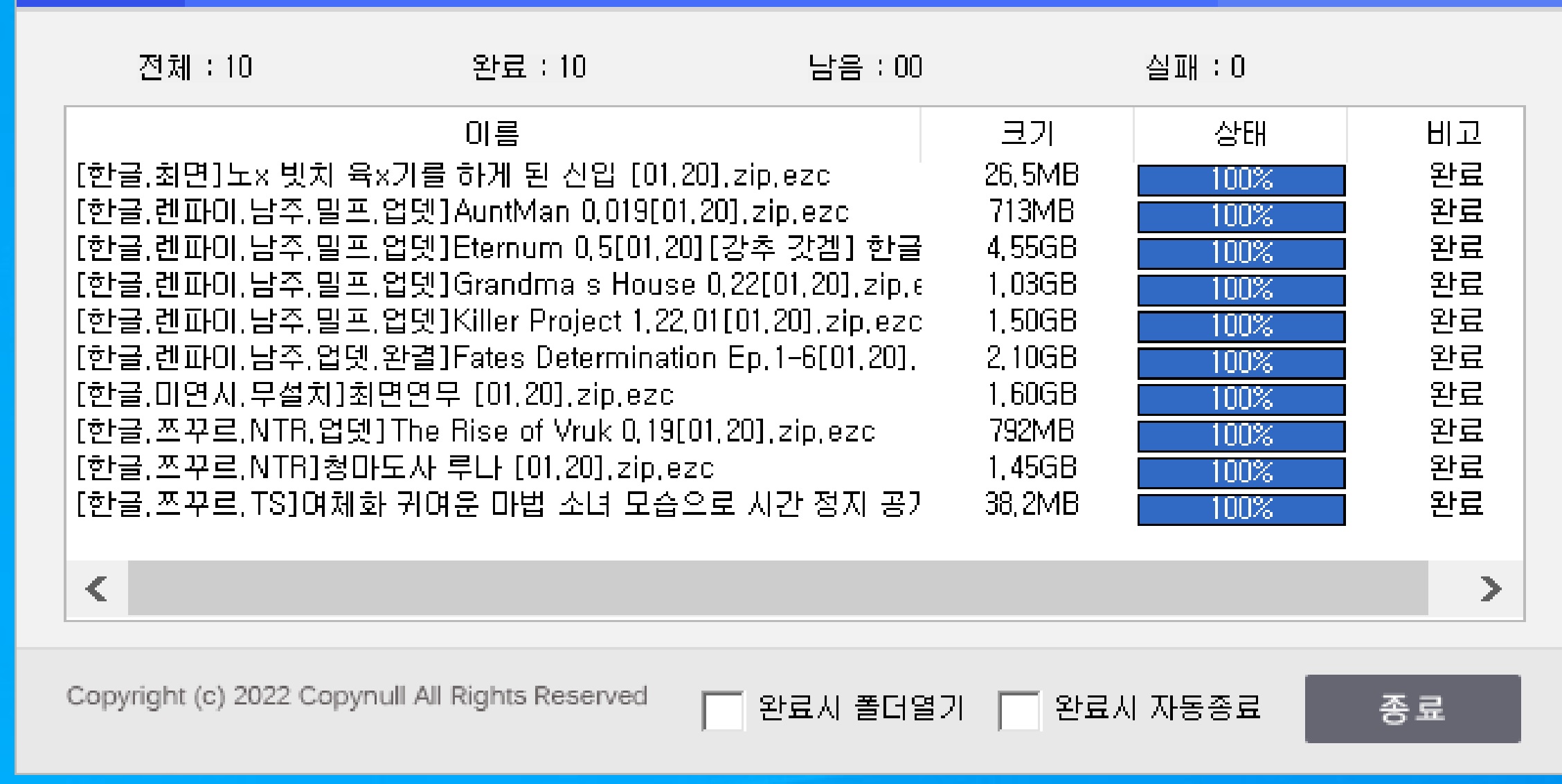Image resolution: width=1562 pixels, height=784 pixels.
Task: Click the right scroll arrow
Action: (x=1490, y=589)
